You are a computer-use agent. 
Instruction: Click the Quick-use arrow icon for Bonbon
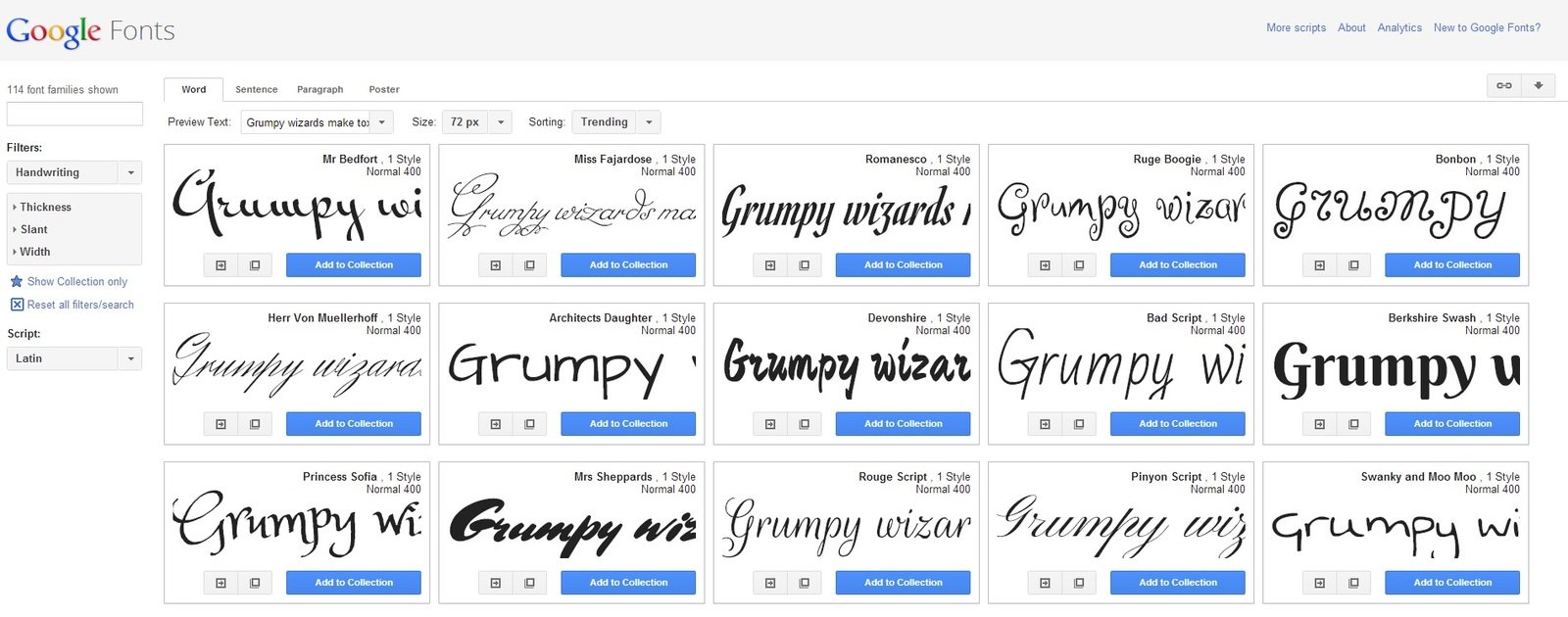(1320, 265)
